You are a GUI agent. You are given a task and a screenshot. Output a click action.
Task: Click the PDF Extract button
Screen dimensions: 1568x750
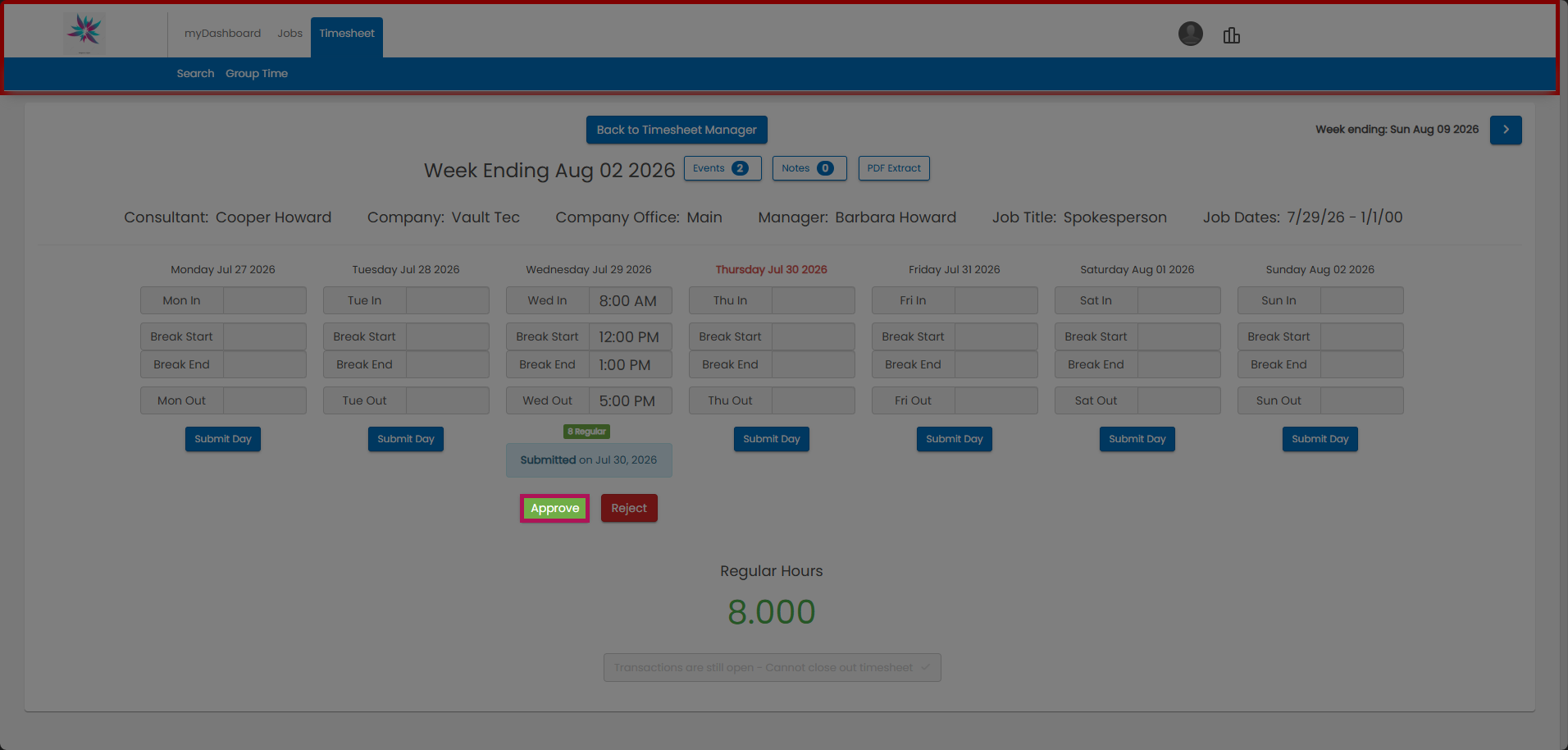coord(894,168)
